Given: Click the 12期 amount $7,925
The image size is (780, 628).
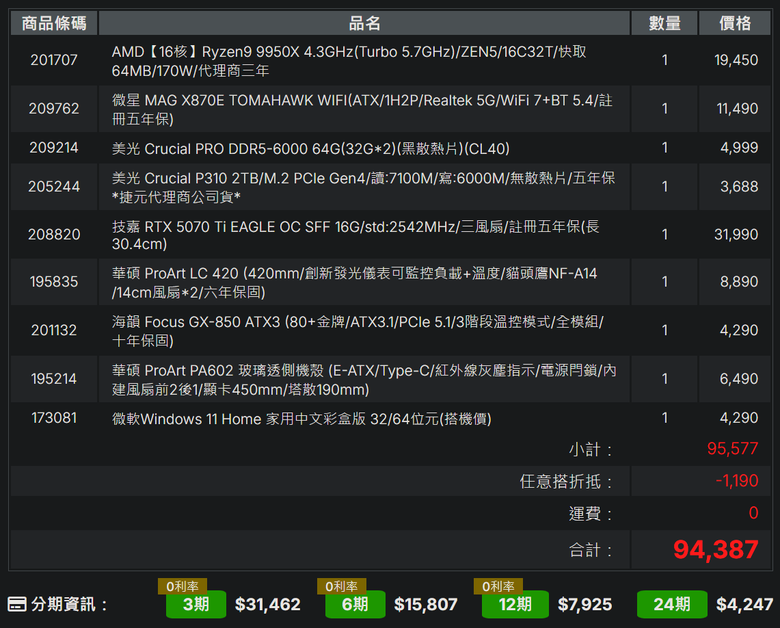Looking at the screenshot, I should click(585, 605).
